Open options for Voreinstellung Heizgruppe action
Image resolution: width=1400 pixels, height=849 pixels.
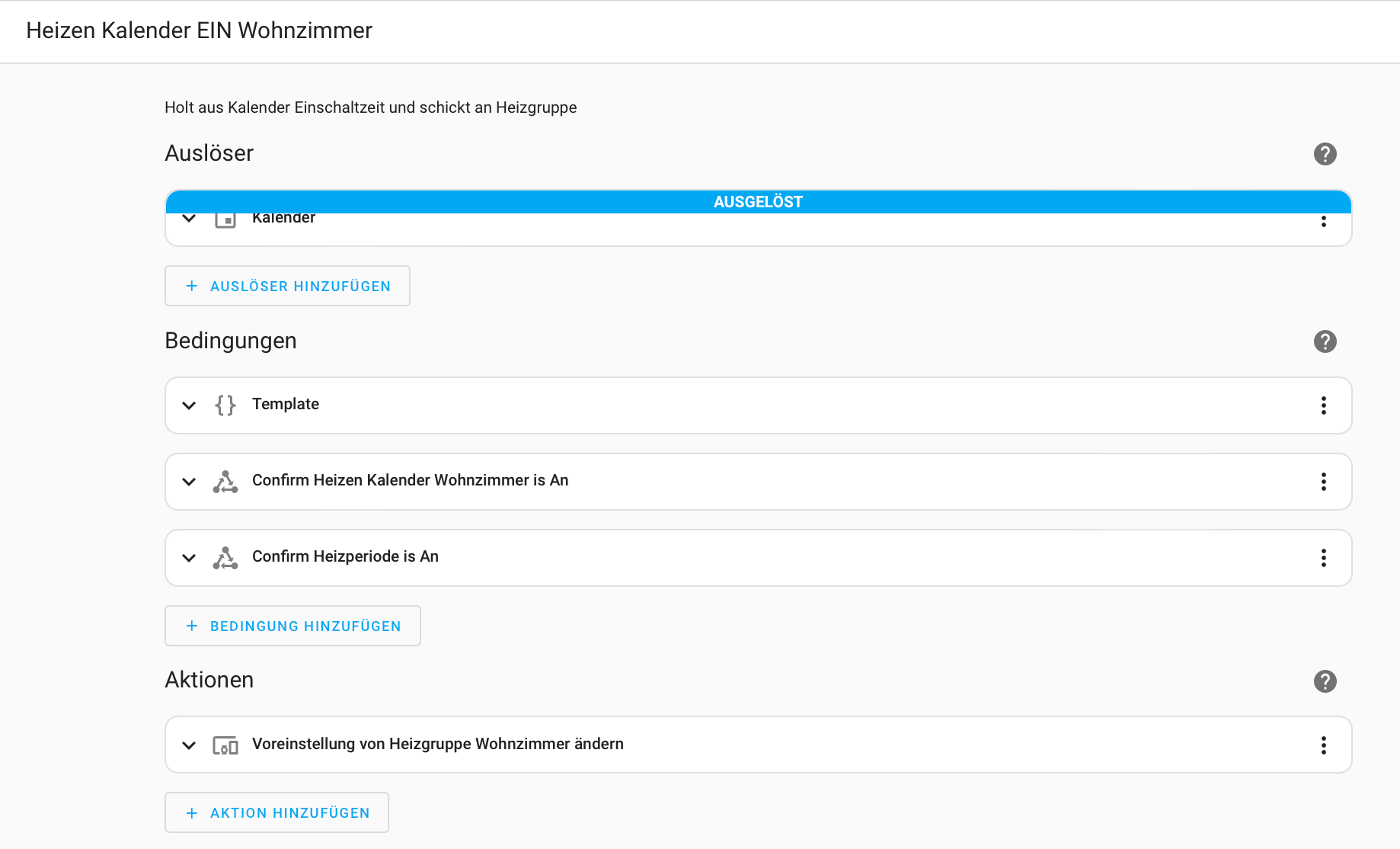point(1323,745)
